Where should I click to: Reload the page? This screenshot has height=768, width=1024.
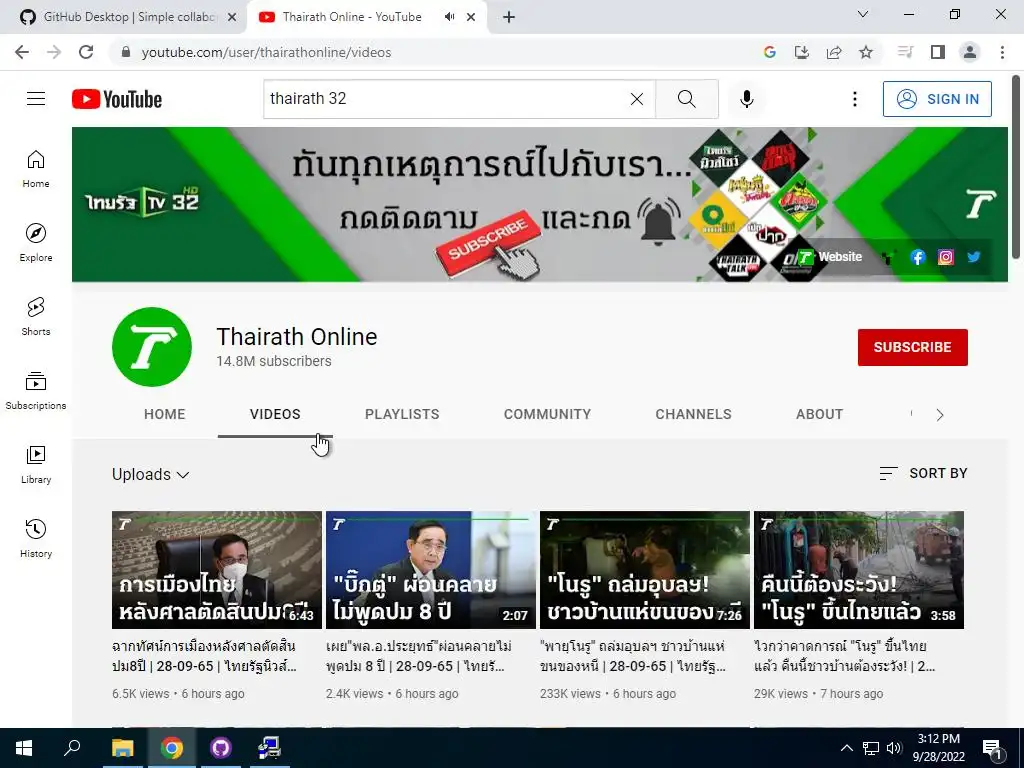pos(86,52)
